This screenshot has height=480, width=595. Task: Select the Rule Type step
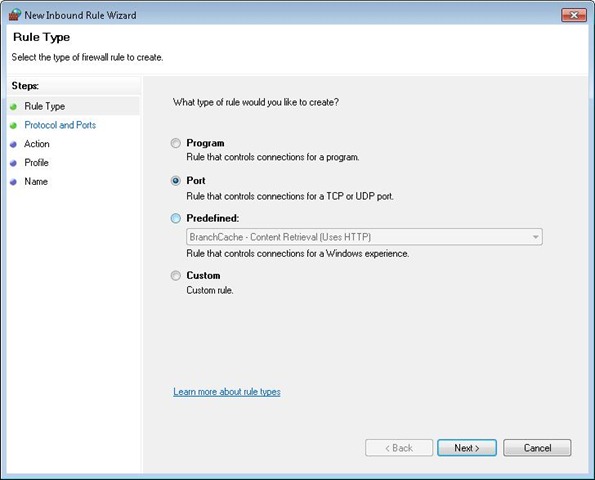44,106
